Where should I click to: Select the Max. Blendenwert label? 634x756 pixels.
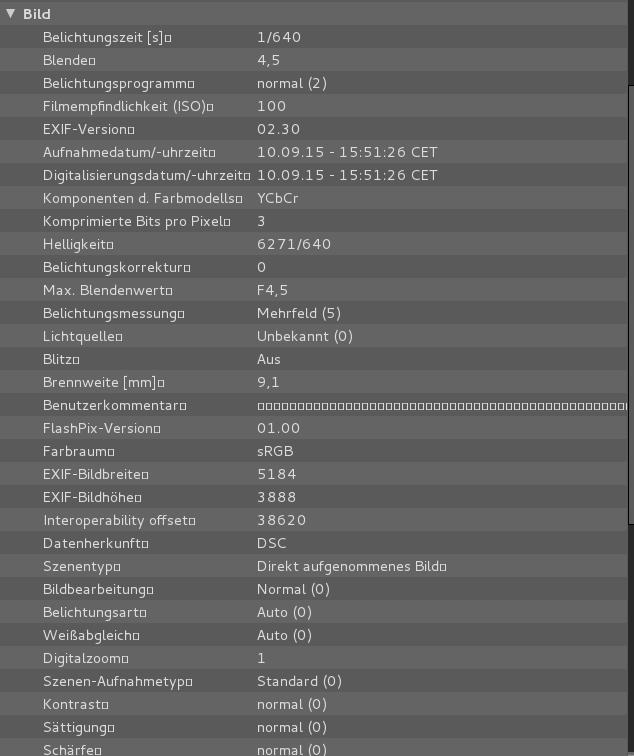(107, 290)
